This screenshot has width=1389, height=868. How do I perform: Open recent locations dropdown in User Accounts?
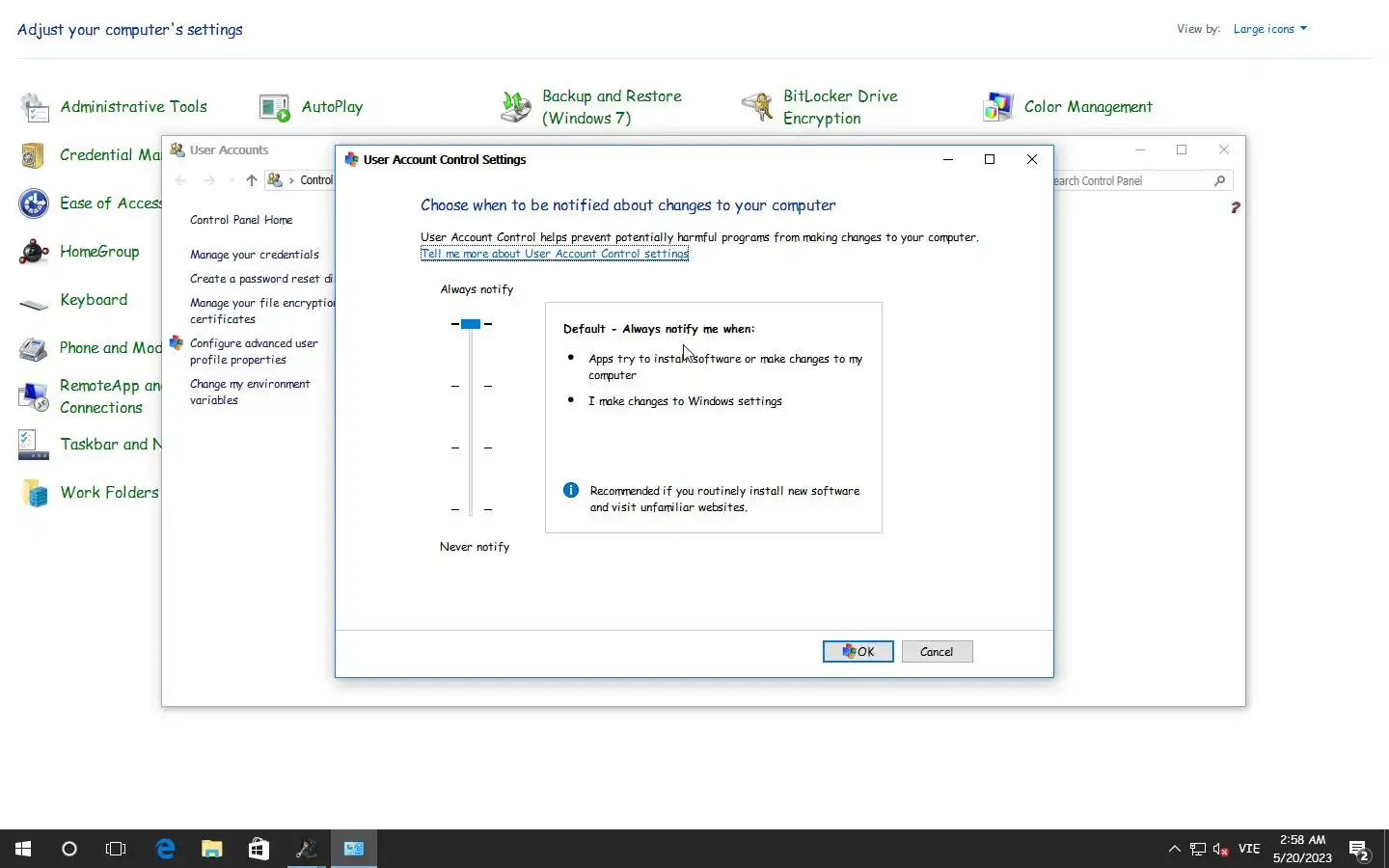point(231,180)
